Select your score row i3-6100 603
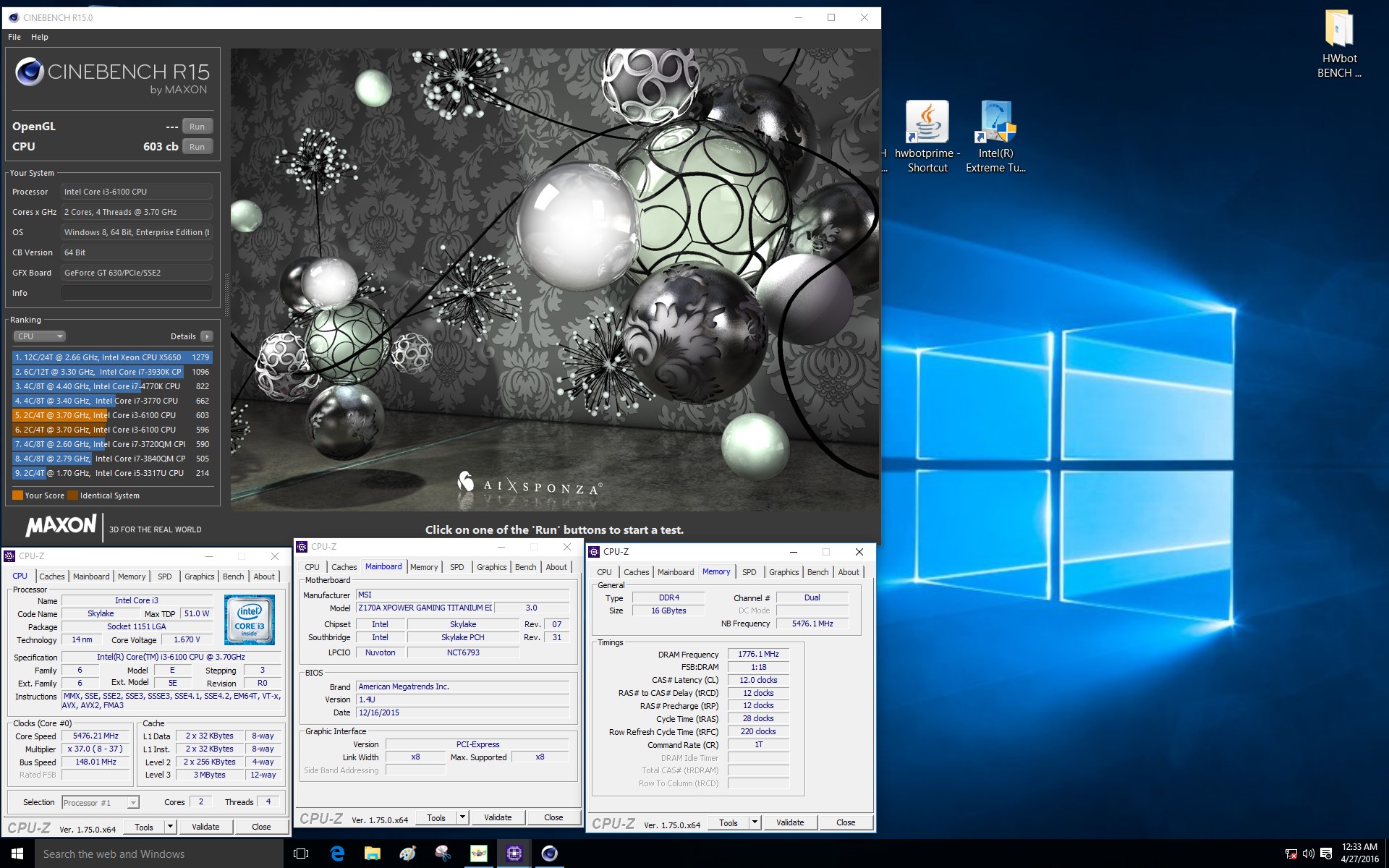The height and width of the screenshot is (868, 1389). point(112,415)
